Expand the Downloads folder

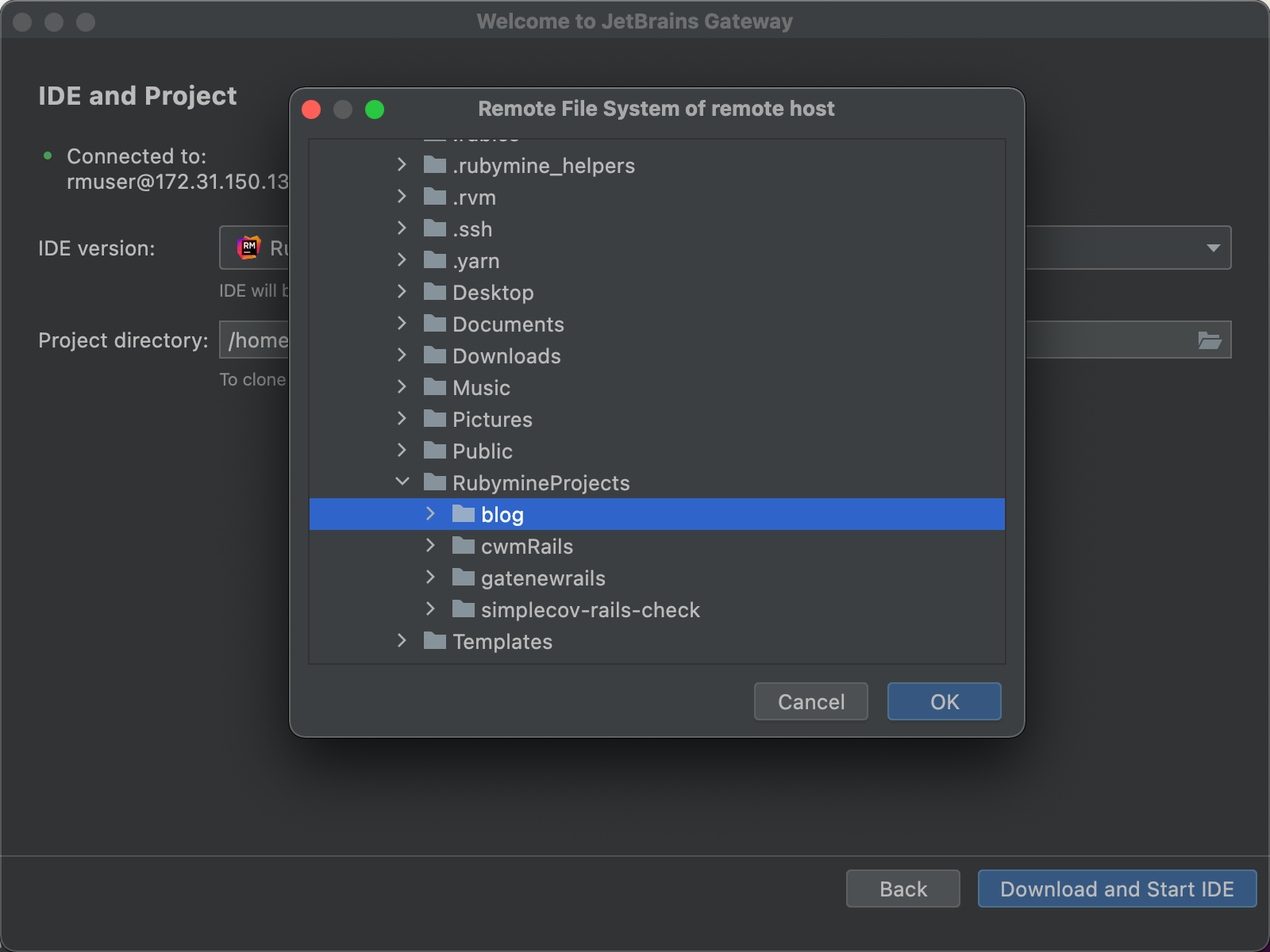(402, 355)
